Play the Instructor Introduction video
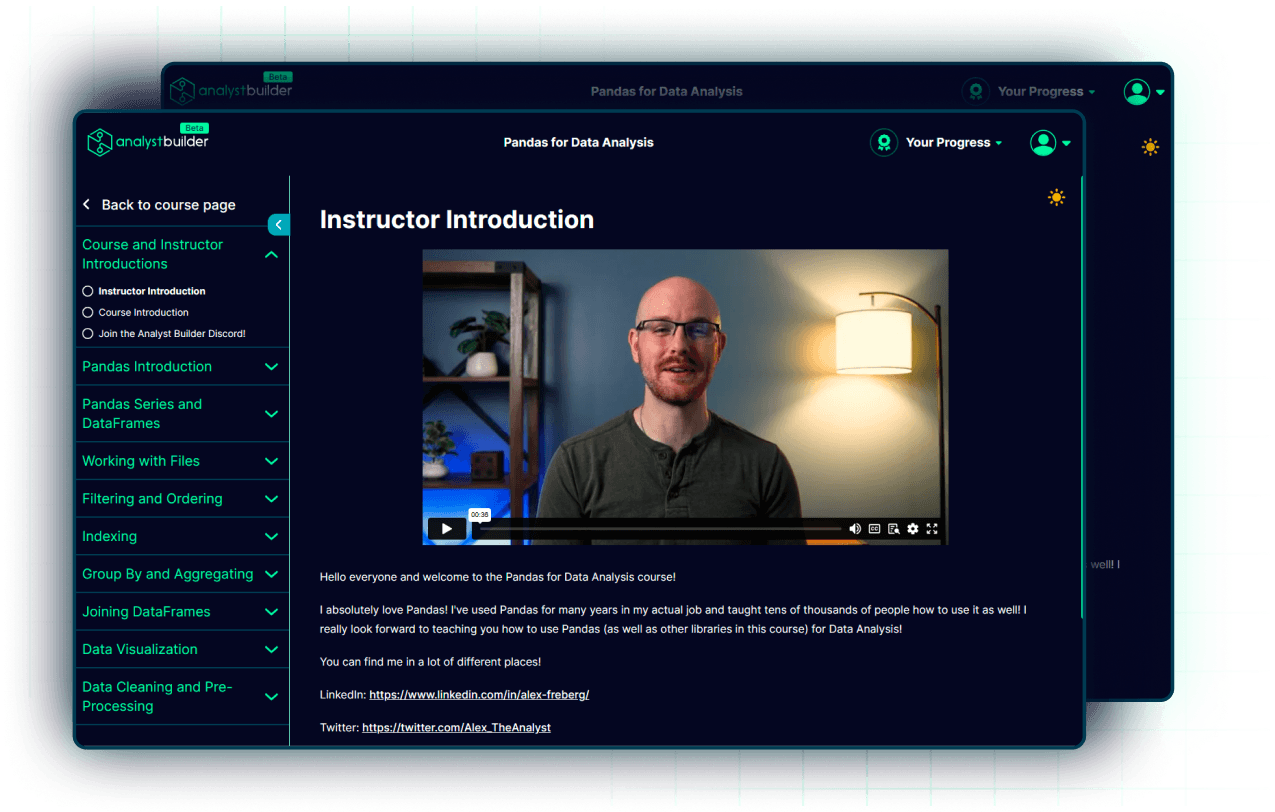The width and height of the screenshot is (1275, 812). pyautogui.click(x=447, y=529)
